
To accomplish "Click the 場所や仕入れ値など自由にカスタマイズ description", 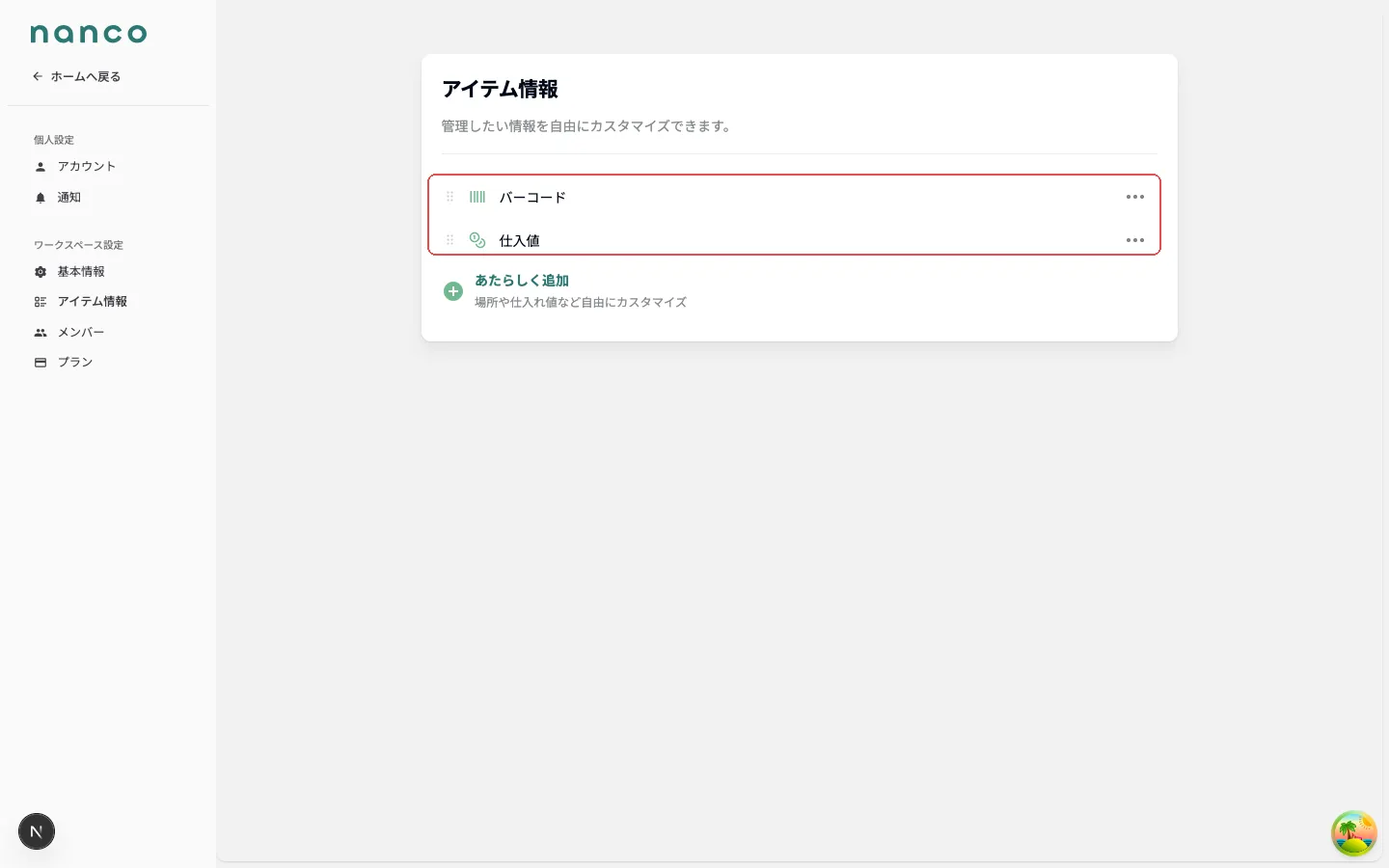I will click(581, 302).
